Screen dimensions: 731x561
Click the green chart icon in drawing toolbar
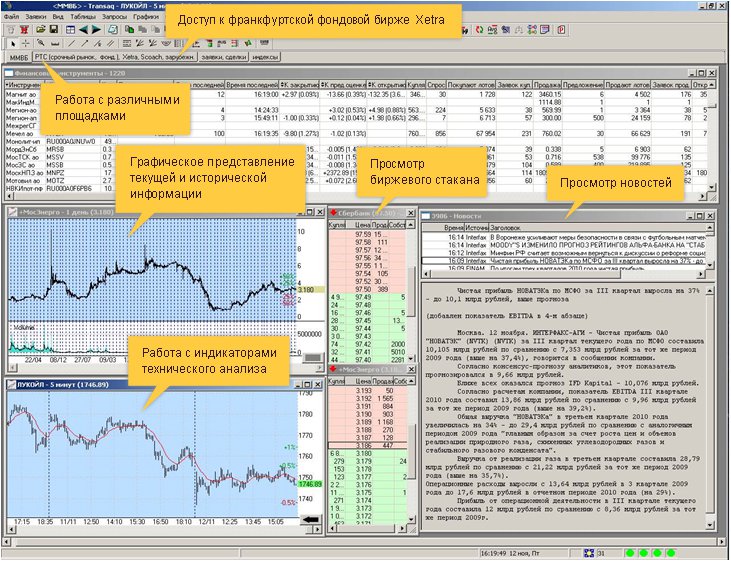(248, 44)
